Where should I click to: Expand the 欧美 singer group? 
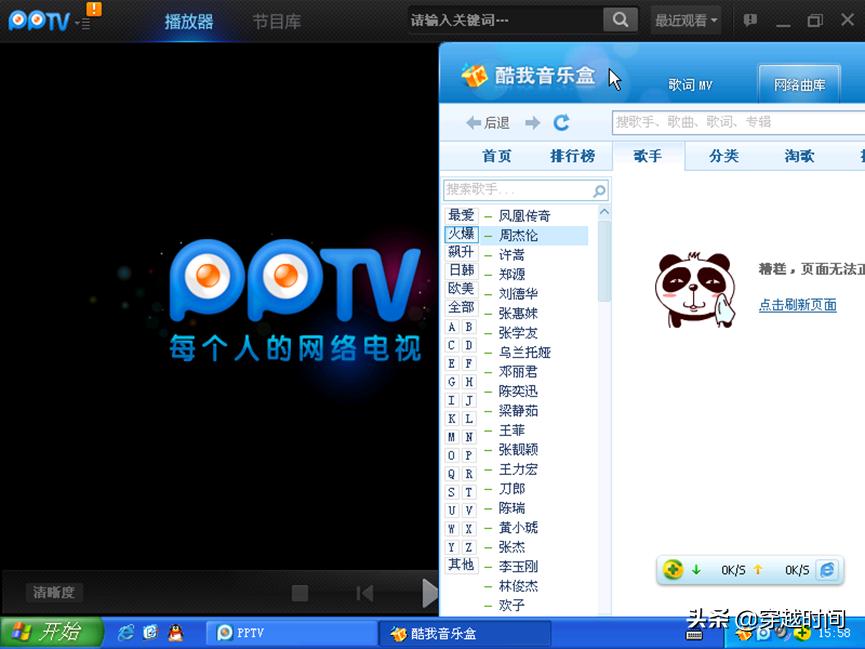coord(460,290)
